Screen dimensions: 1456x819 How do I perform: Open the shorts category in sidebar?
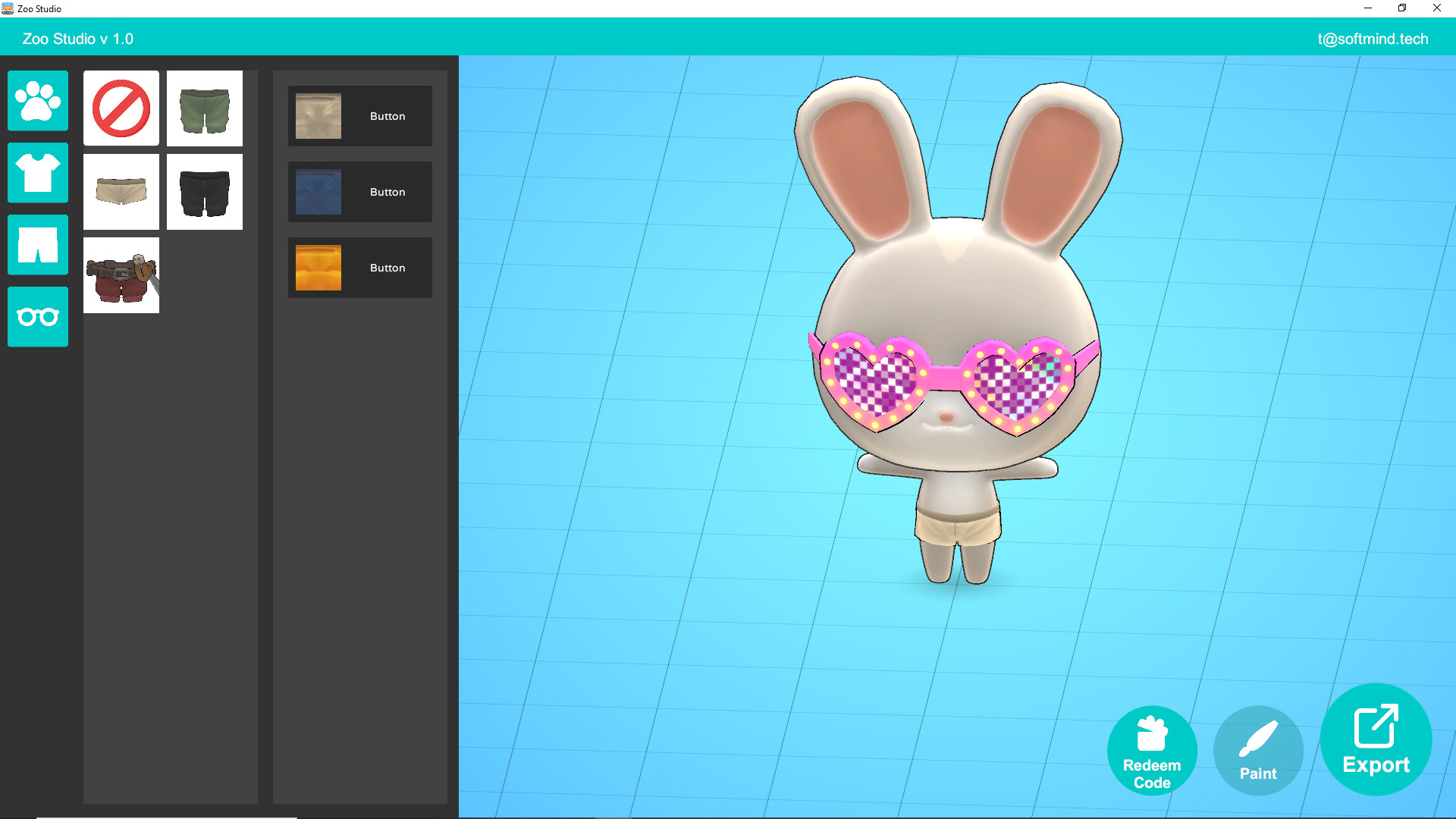37,244
